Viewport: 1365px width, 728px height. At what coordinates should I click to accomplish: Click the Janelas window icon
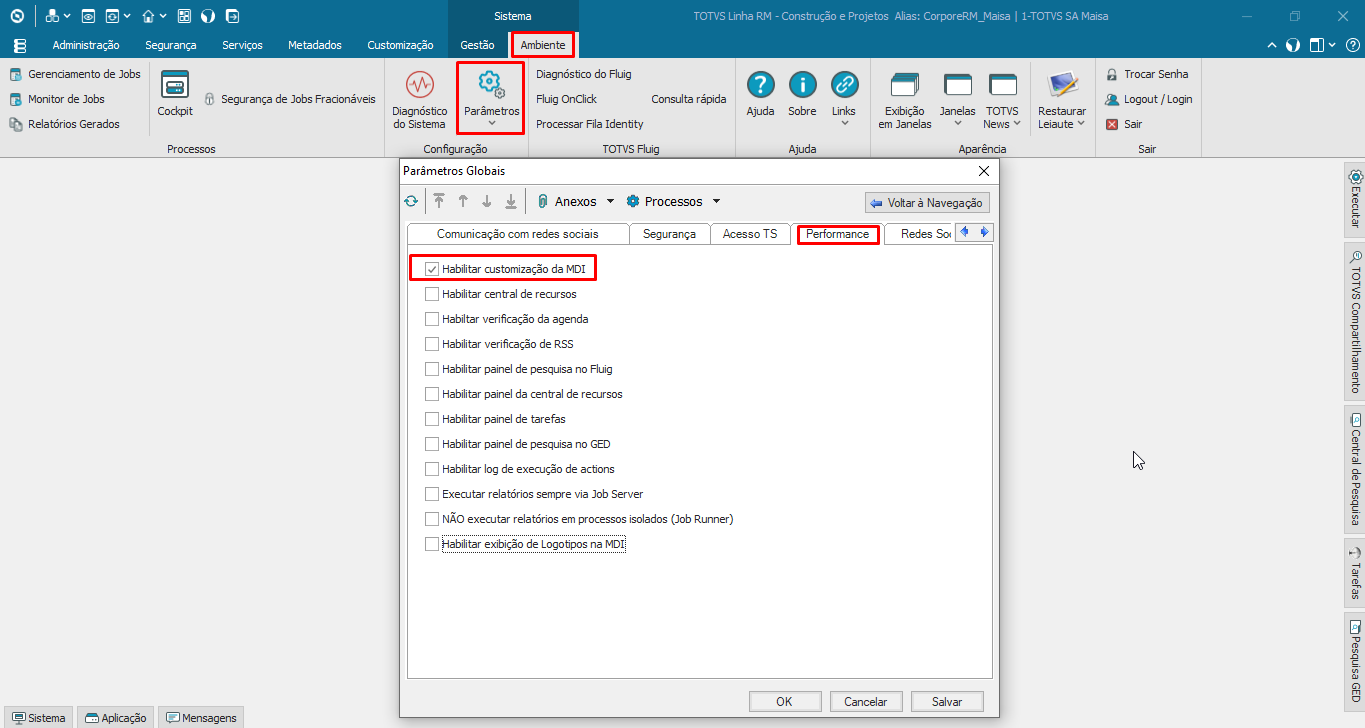pos(957,85)
